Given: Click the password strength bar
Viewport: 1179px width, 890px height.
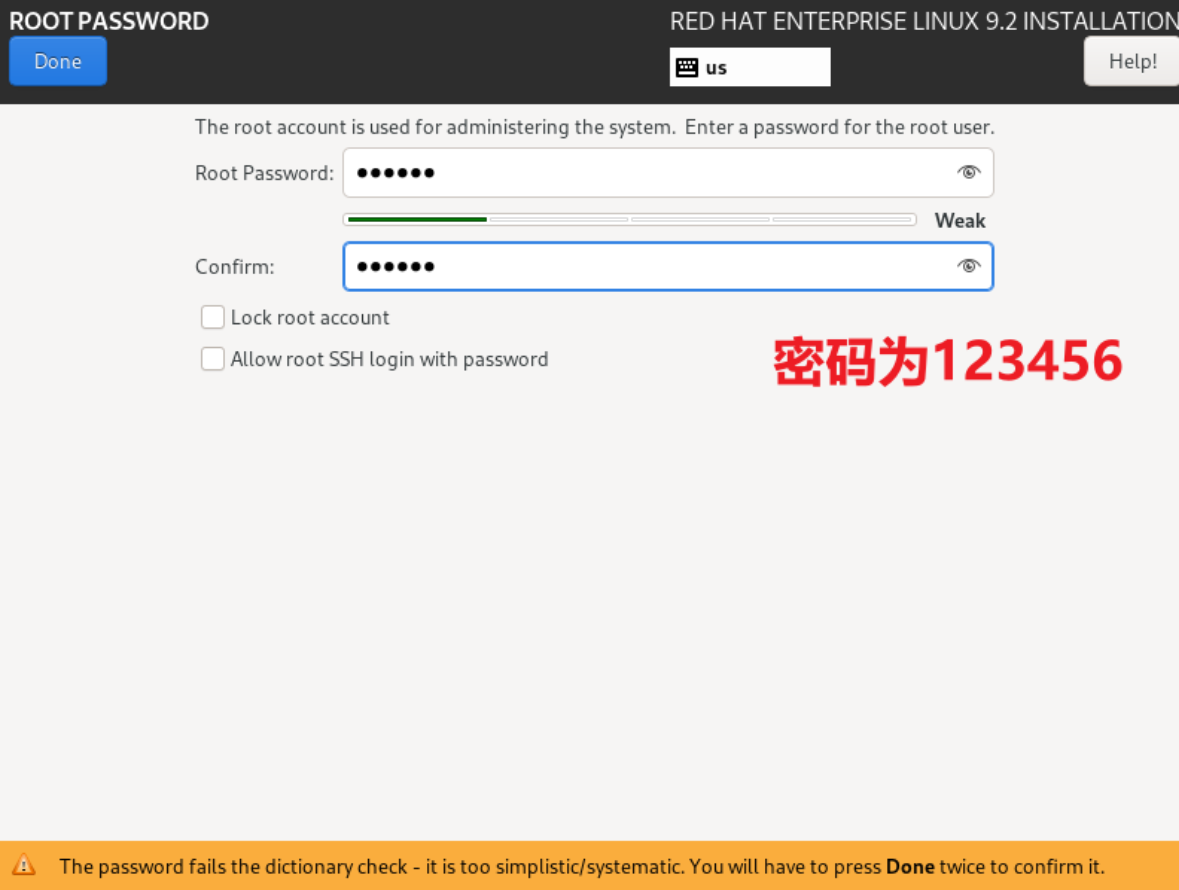Looking at the screenshot, I should [x=629, y=219].
